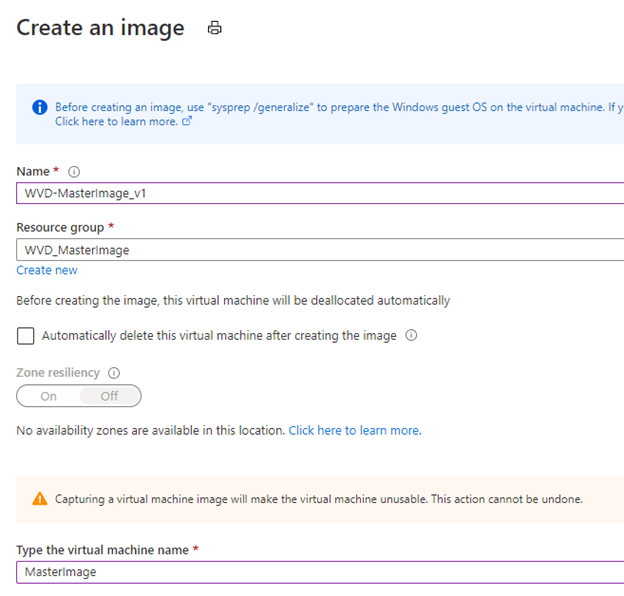Open the Zone resiliency info icon
Screen dimensions: 624x596
(x=114, y=373)
